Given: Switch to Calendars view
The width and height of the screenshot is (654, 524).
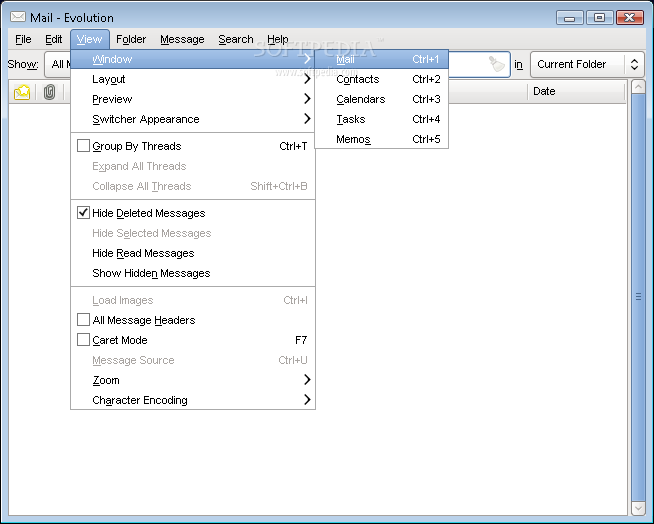Looking at the screenshot, I should pyautogui.click(x=382, y=99).
